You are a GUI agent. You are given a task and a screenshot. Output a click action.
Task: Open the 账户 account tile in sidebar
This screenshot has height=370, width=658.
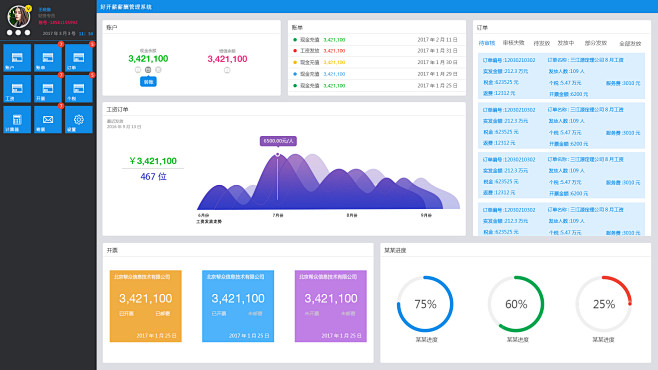(17, 58)
